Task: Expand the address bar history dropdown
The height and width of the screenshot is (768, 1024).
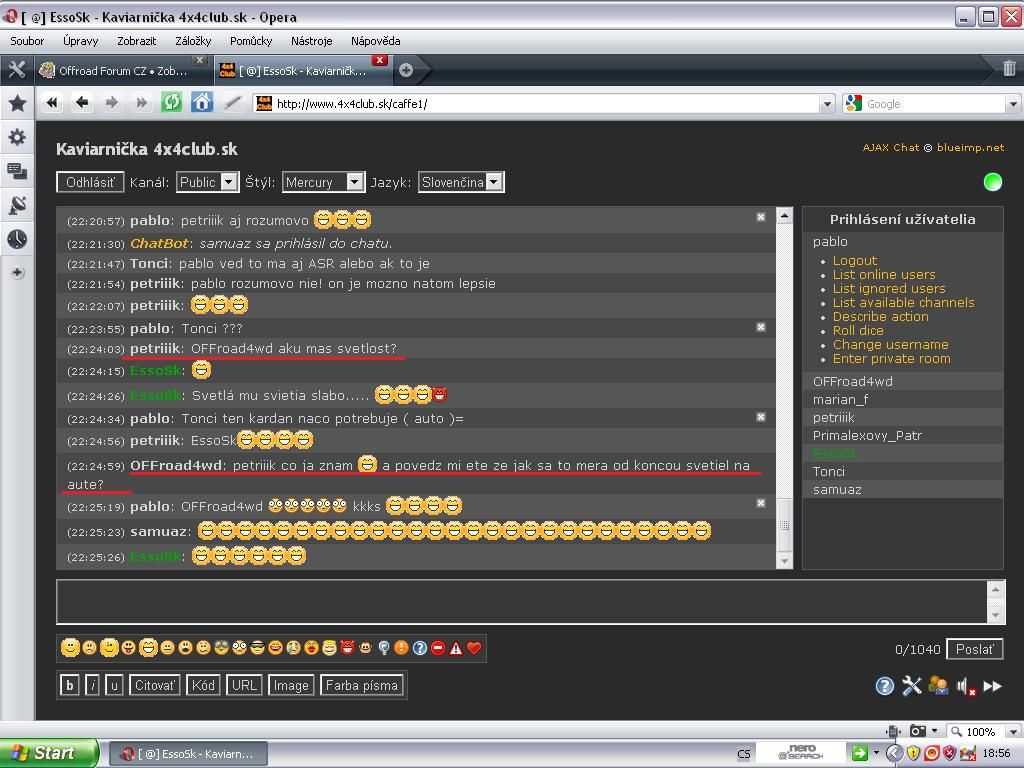Action: pyautogui.click(x=827, y=103)
